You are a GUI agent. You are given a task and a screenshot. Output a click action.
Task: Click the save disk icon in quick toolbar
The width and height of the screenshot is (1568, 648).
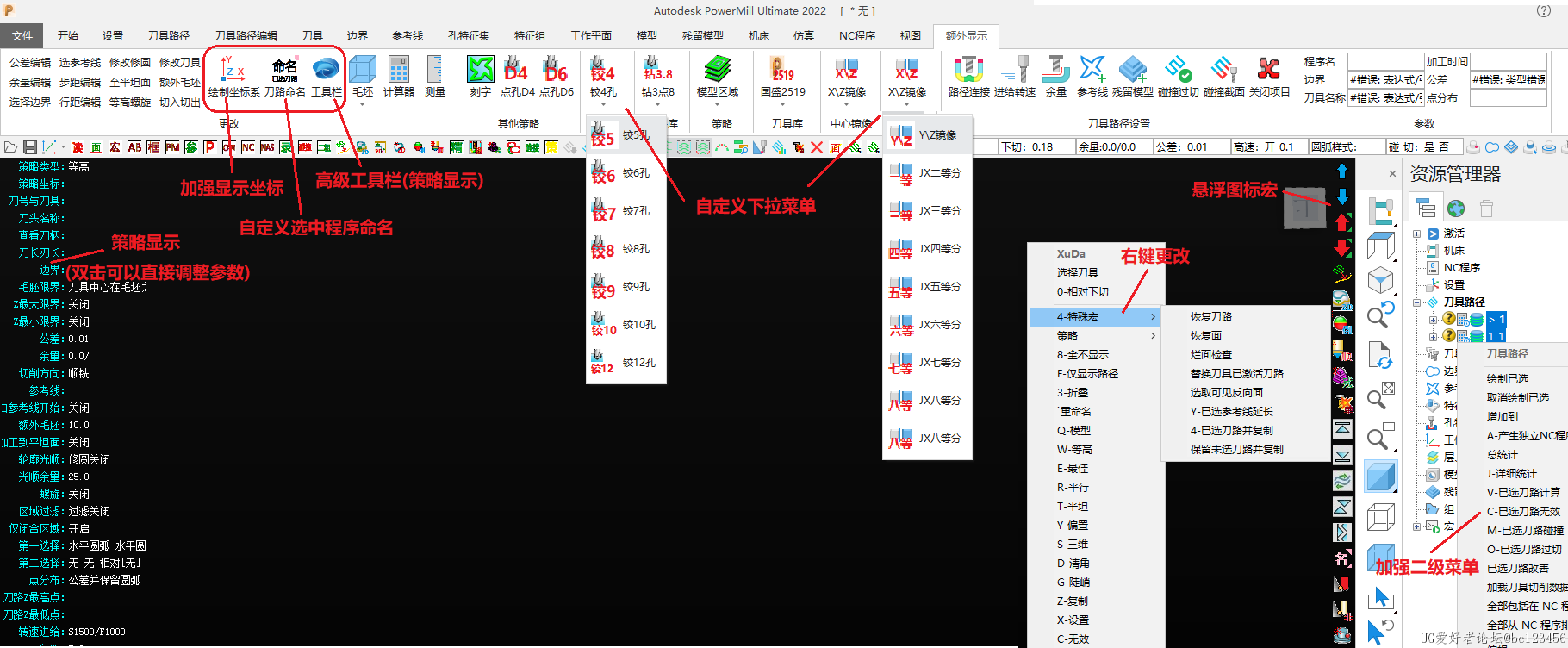pyautogui.click(x=30, y=147)
